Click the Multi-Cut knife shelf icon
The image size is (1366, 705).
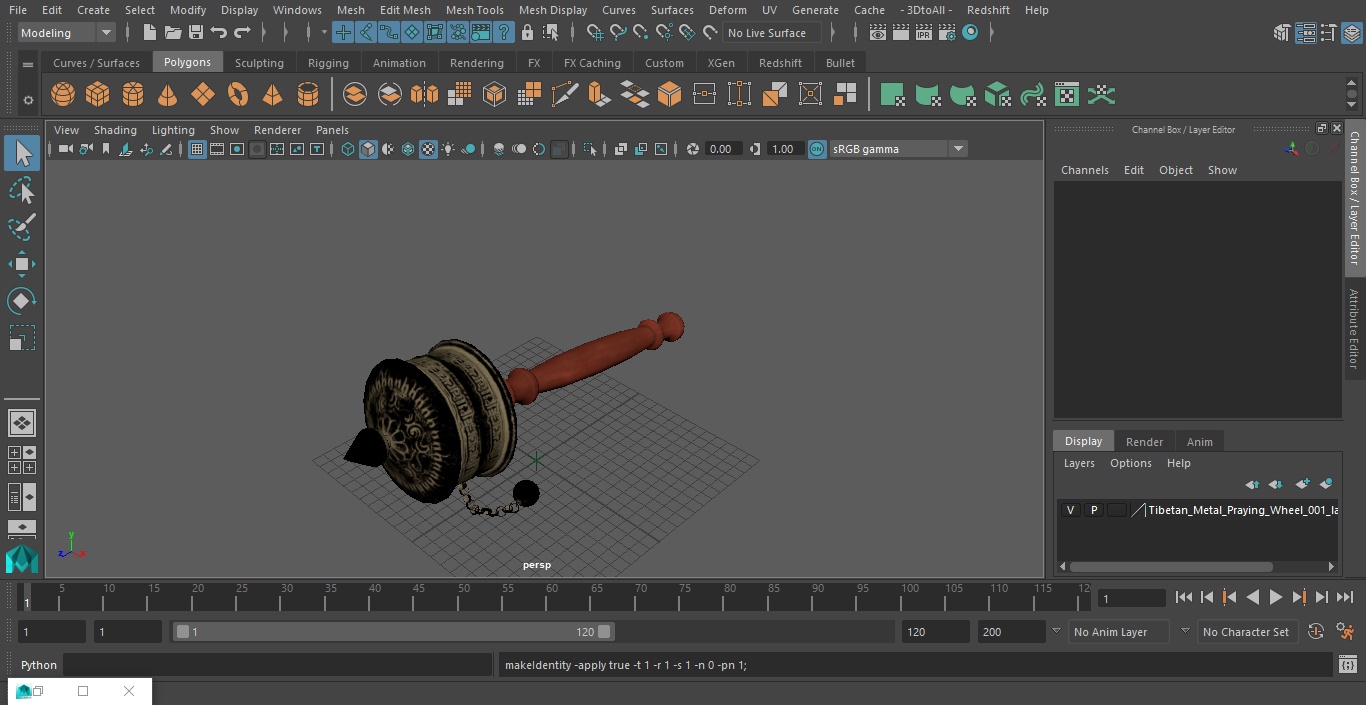point(565,95)
